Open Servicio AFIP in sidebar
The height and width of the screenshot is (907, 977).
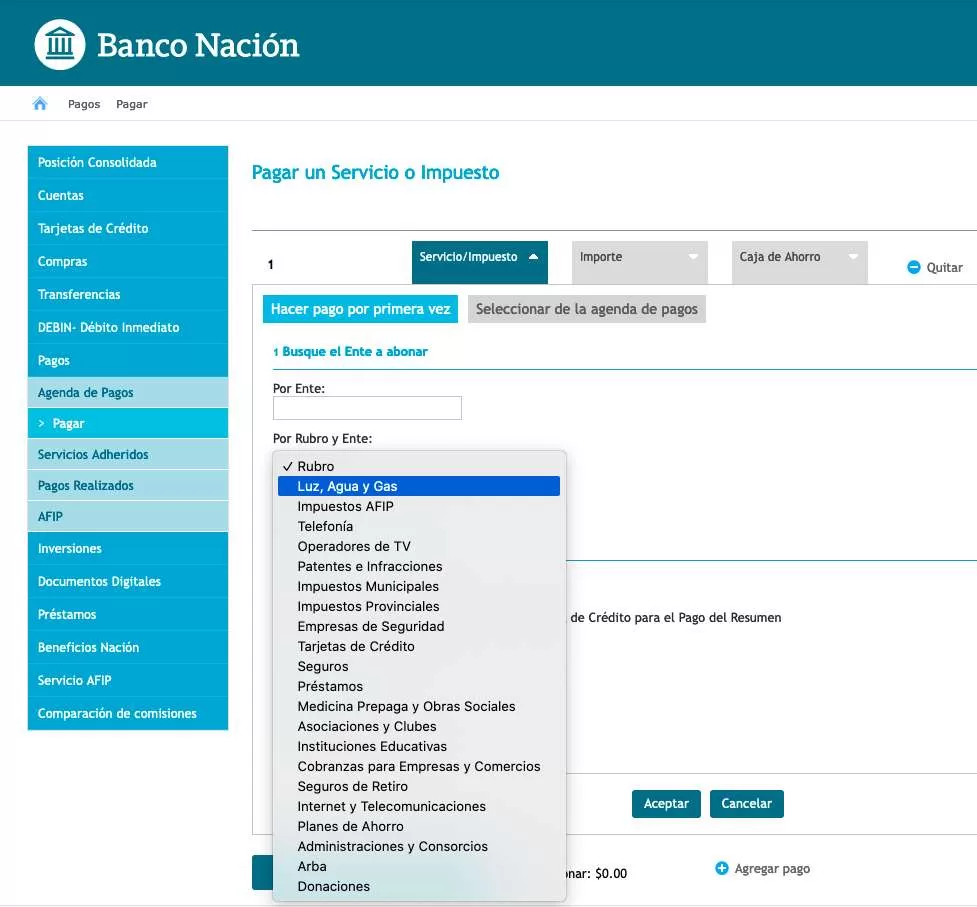click(128, 680)
